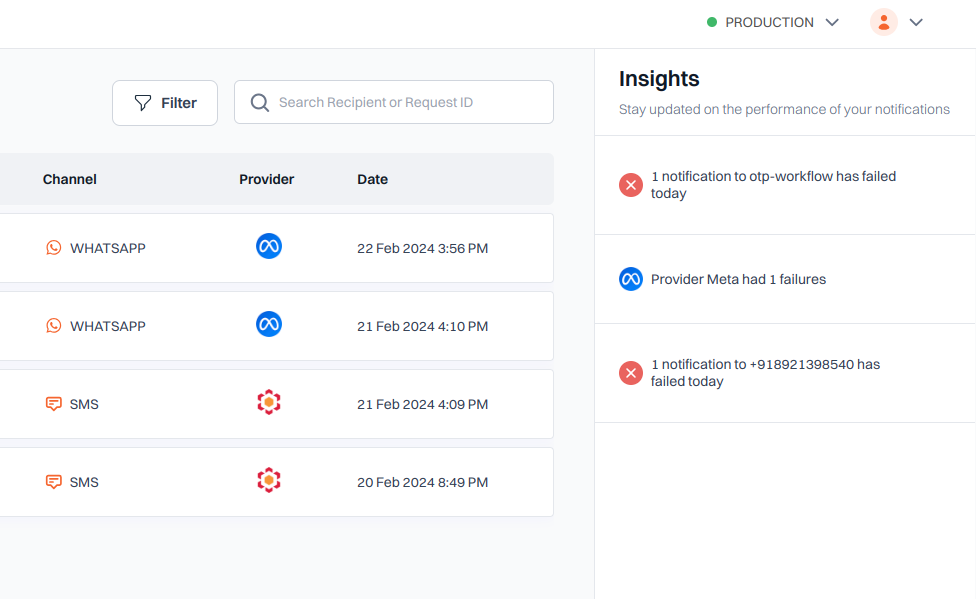Click the user avatar icon
This screenshot has height=599, width=976.
point(883,22)
